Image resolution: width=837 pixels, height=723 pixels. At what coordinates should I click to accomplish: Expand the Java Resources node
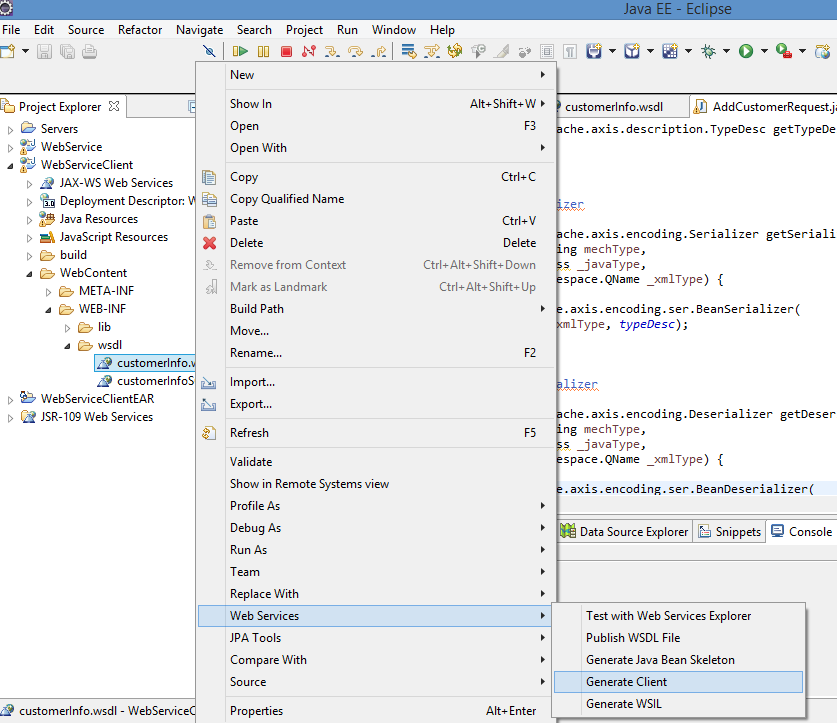click(x=29, y=220)
